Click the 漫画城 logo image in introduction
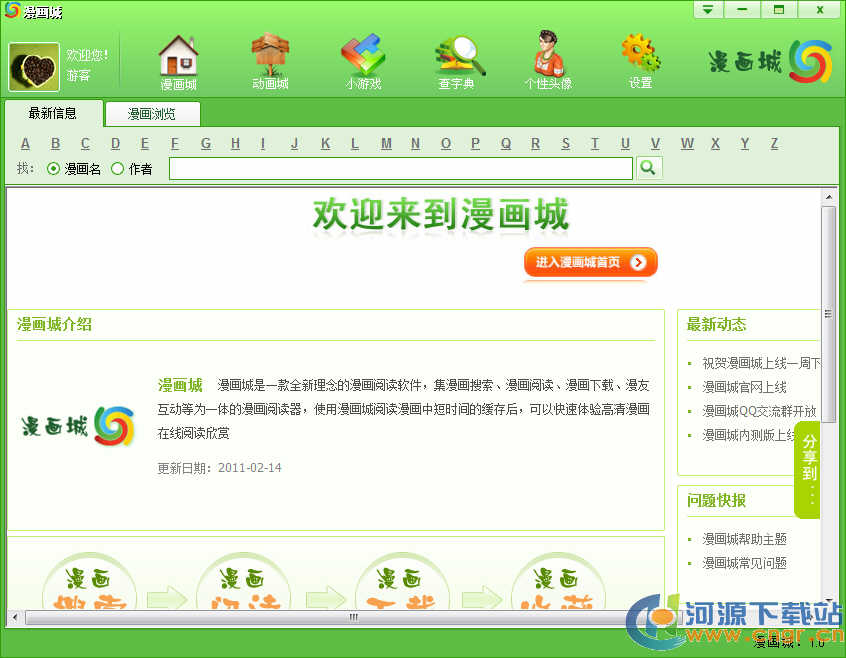 (78, 426)
